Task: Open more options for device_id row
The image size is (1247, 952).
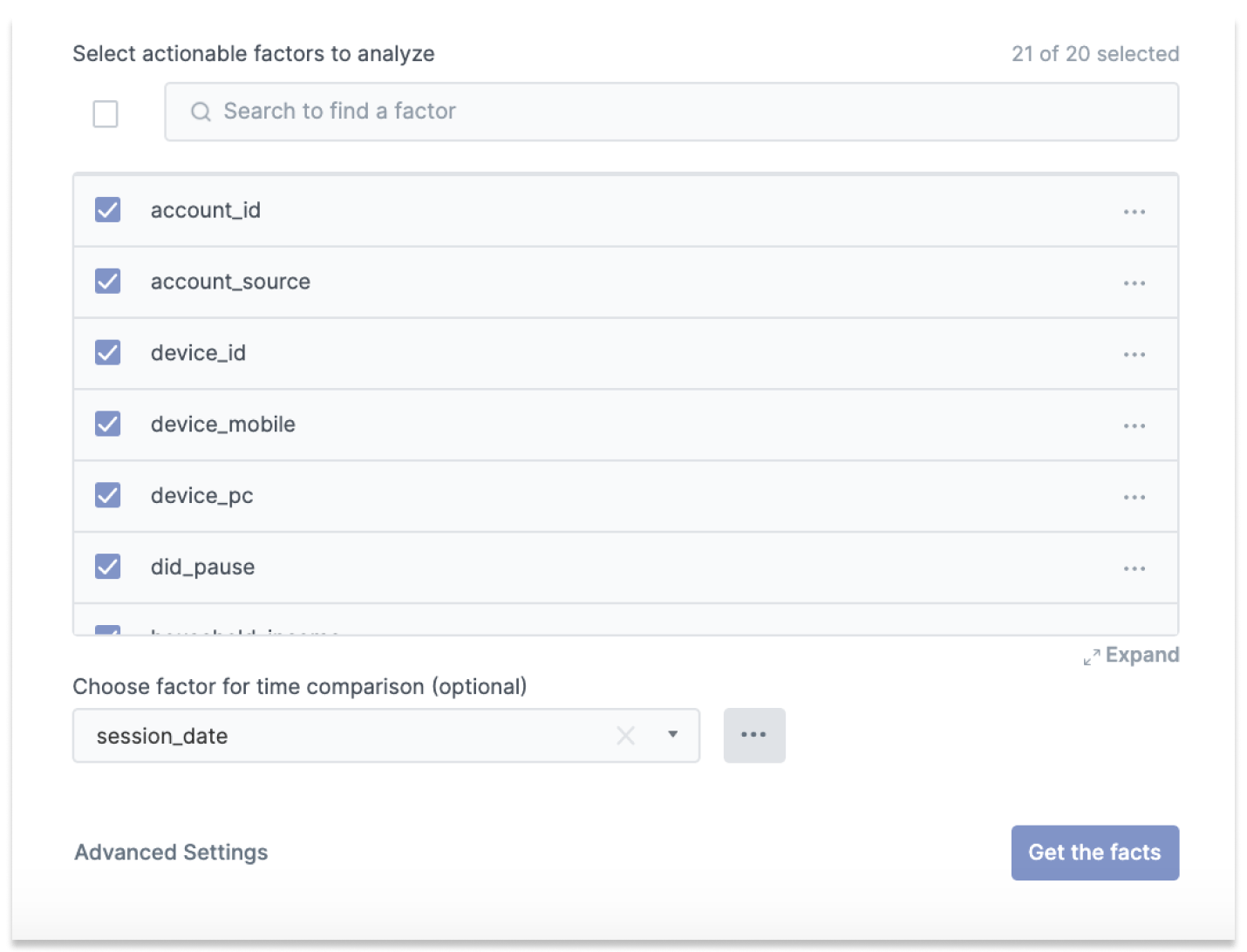Action: pos(1134,355)
